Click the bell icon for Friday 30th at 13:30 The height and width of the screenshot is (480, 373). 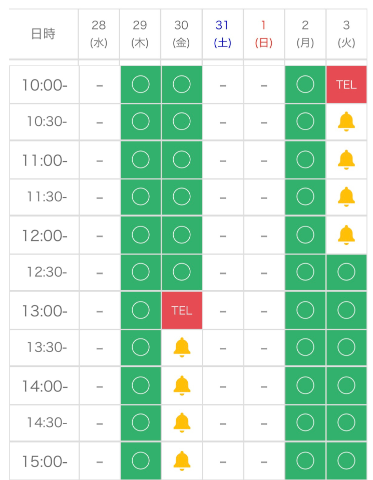pyautogui.click(x=182, y=347)
